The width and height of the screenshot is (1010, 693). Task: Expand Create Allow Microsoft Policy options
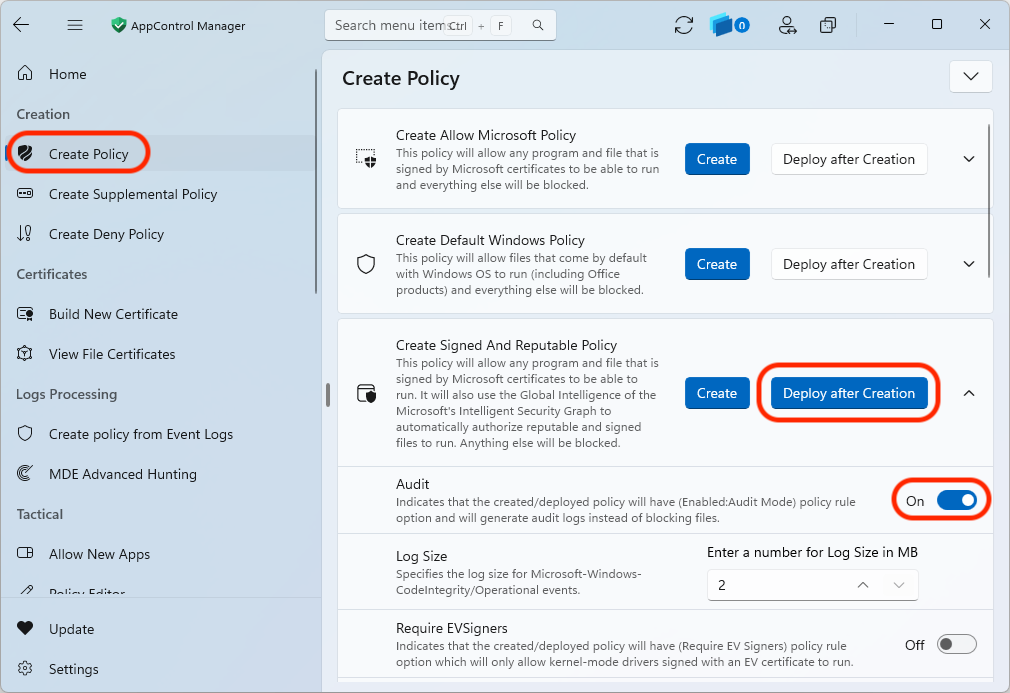pyautogui.click(x=969, y=159)
